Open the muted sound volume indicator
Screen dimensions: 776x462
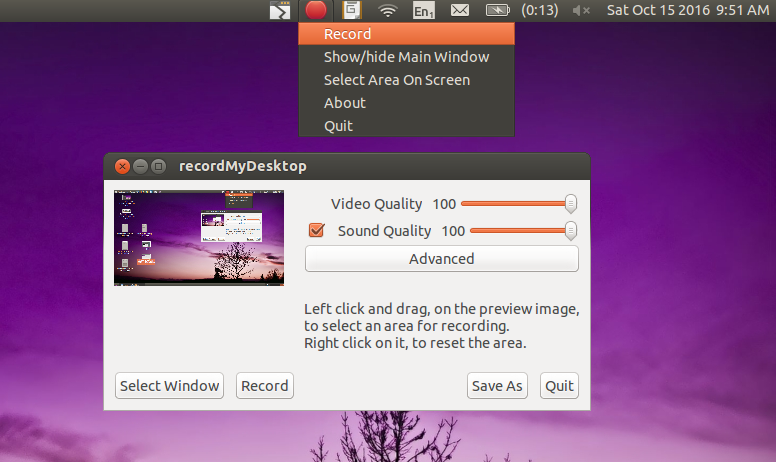pyautogui.click(x=581, y=10)
